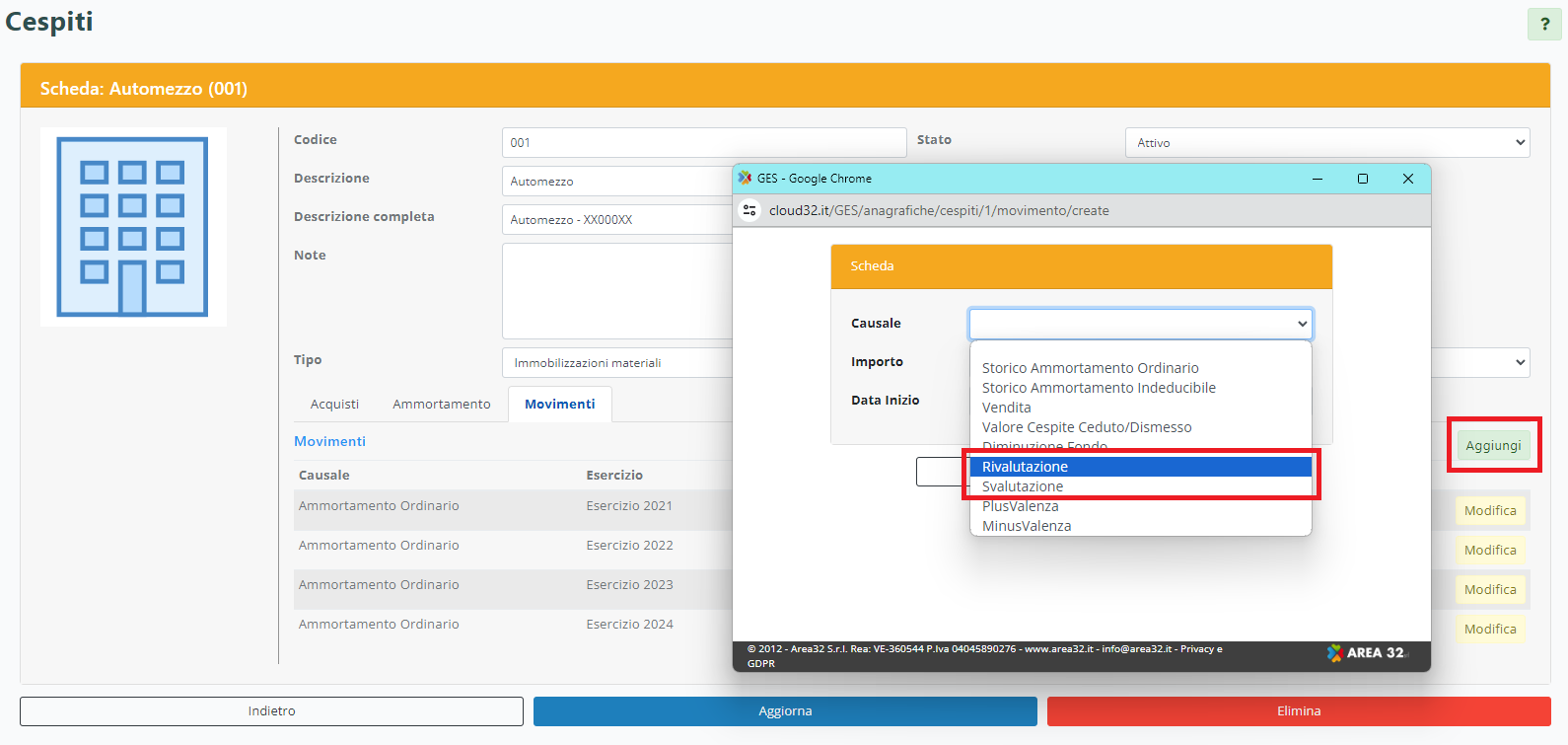Click the site info icon in address bar
Screen dimensions: 1568x745
[x=750, y=210]
